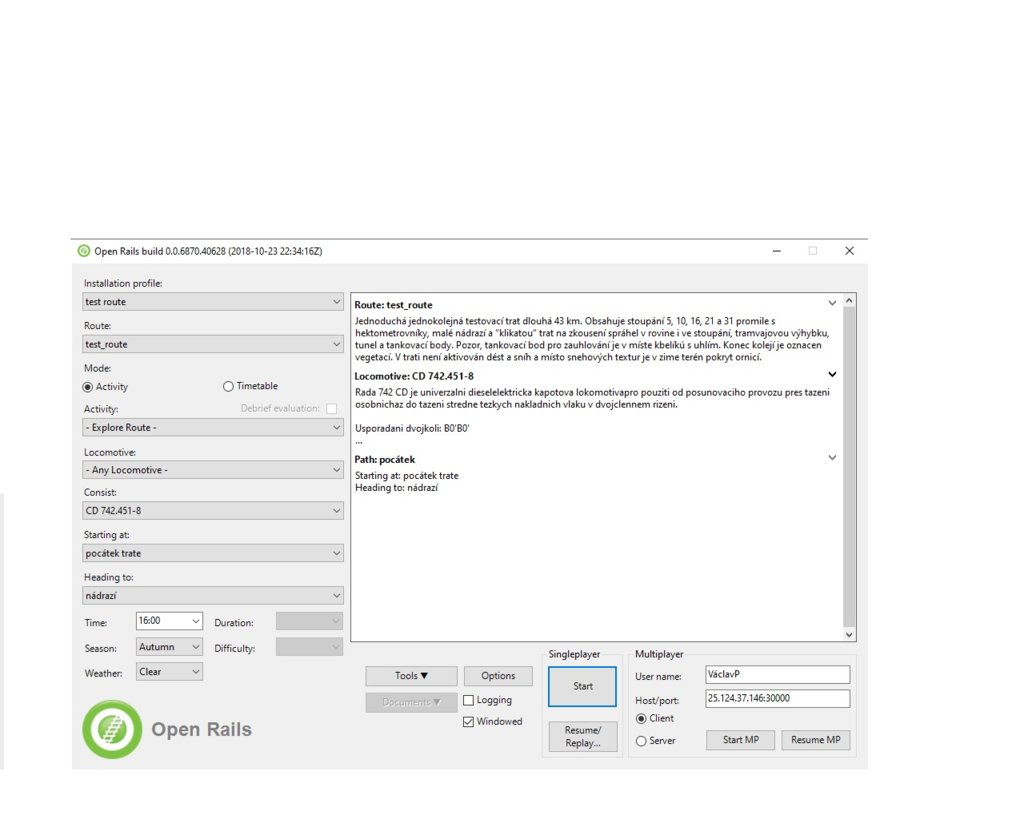Image resolution: width=1024 pixels, height=820 pixels.
Task: Expand the Locomotive: CD 742.451-8 section chevron
Action: [x=832, y=374]
